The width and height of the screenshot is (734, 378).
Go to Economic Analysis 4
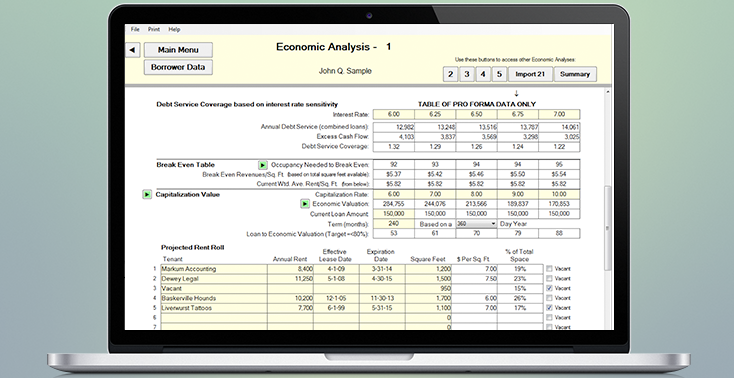coord(483,74)
